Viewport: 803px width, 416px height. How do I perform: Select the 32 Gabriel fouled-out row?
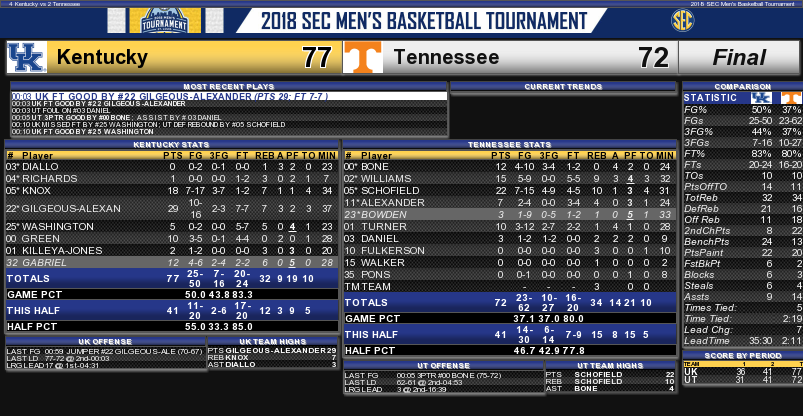[x=172, y=262]
